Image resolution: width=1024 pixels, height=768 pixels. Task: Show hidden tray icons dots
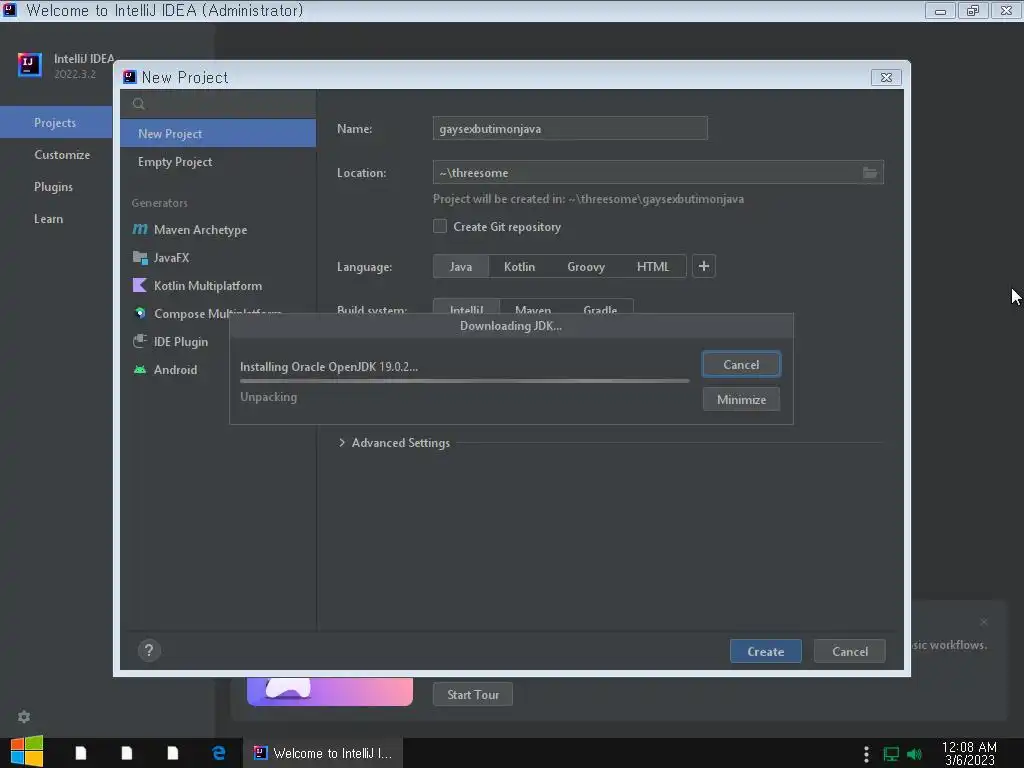click(x=866, y=754)
